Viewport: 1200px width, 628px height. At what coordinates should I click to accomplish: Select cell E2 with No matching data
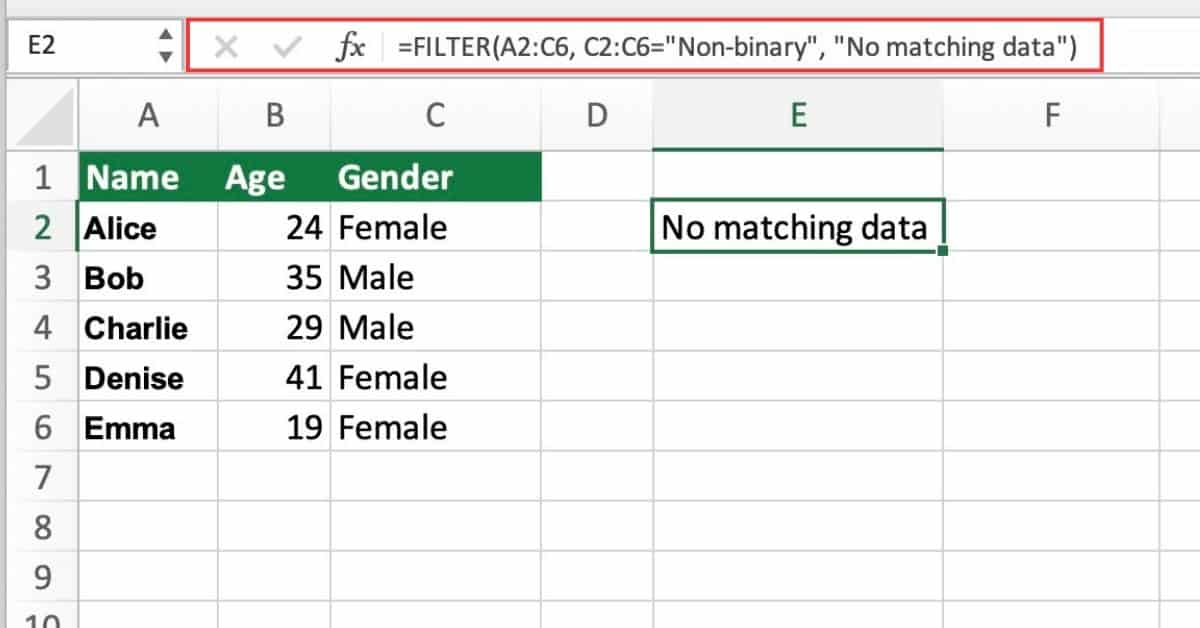797,228
